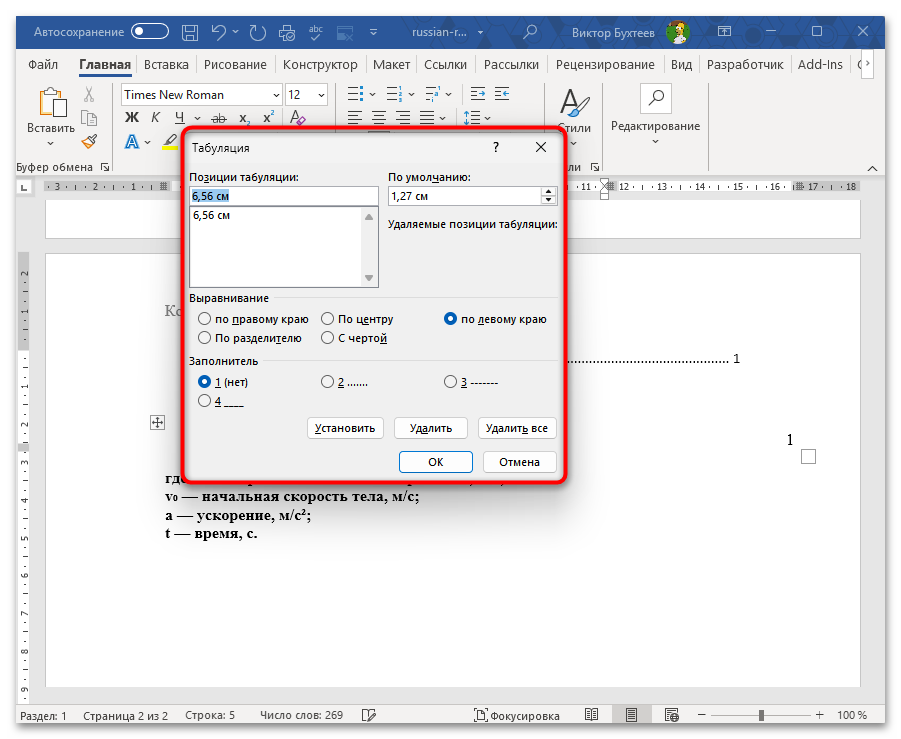Activate the Format Painter brush
The height and width of the screenshot is (739, 901).
[x=89, y=141]
